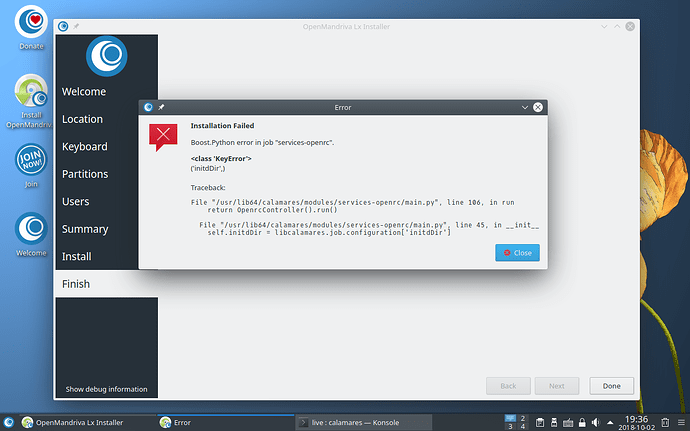Minimize the Error dialog with chevron
Screen dimensions: 690x431
[x=525, y=107]
